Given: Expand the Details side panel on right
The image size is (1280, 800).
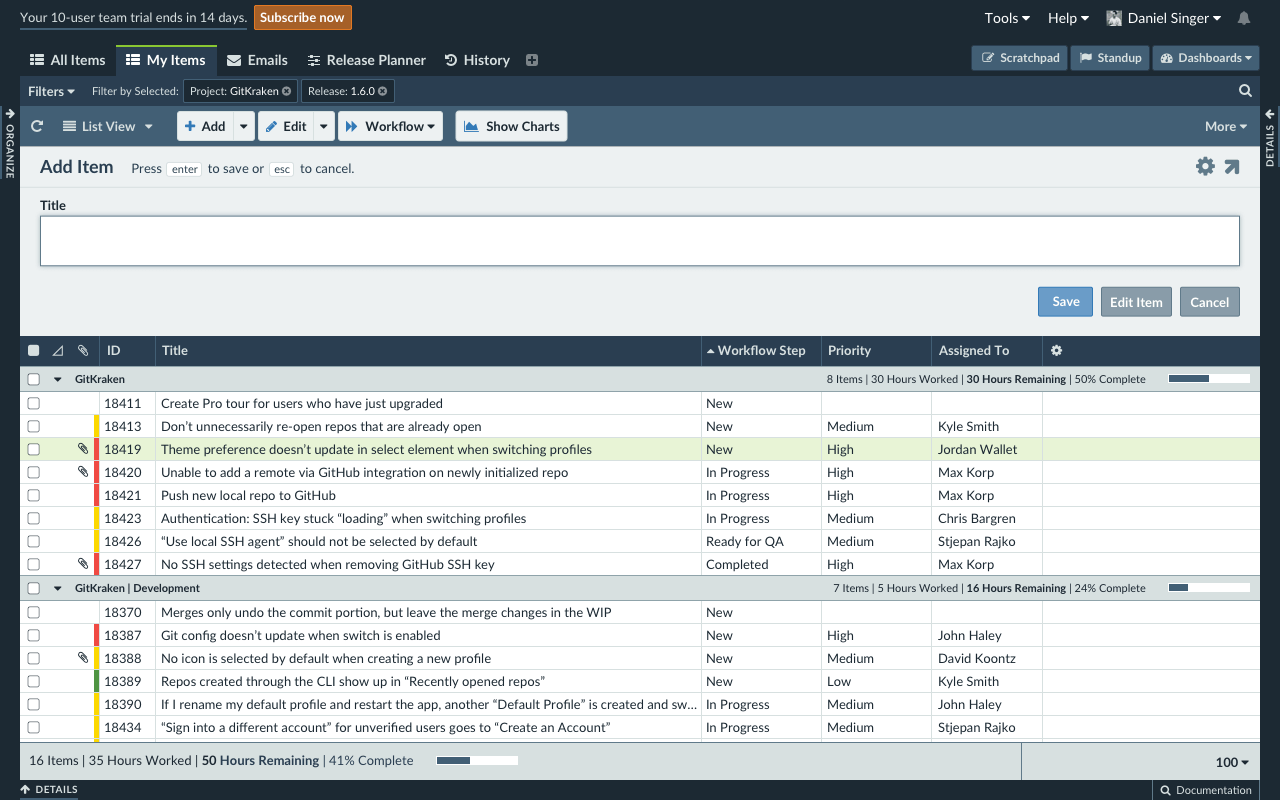Looking at the screenshot, I should pyautogui.click(x=1270, y=137).
